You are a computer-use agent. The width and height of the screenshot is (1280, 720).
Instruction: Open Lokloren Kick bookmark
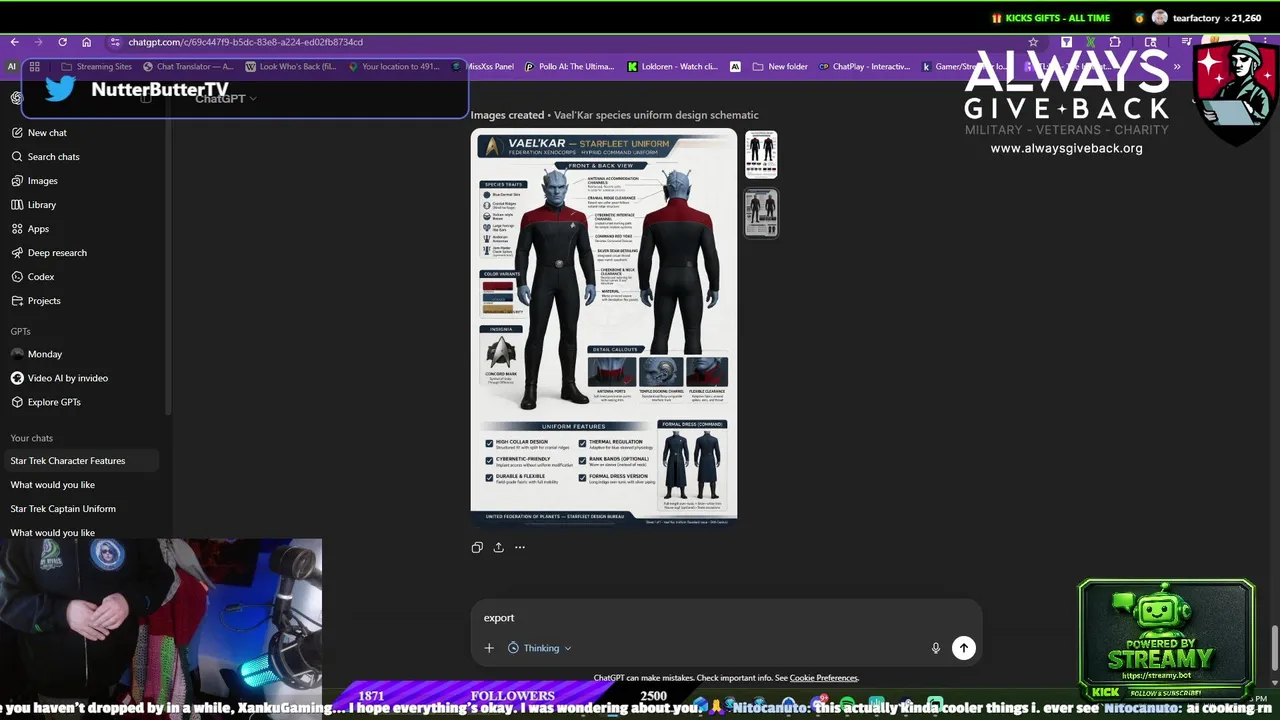click(672, 66)
